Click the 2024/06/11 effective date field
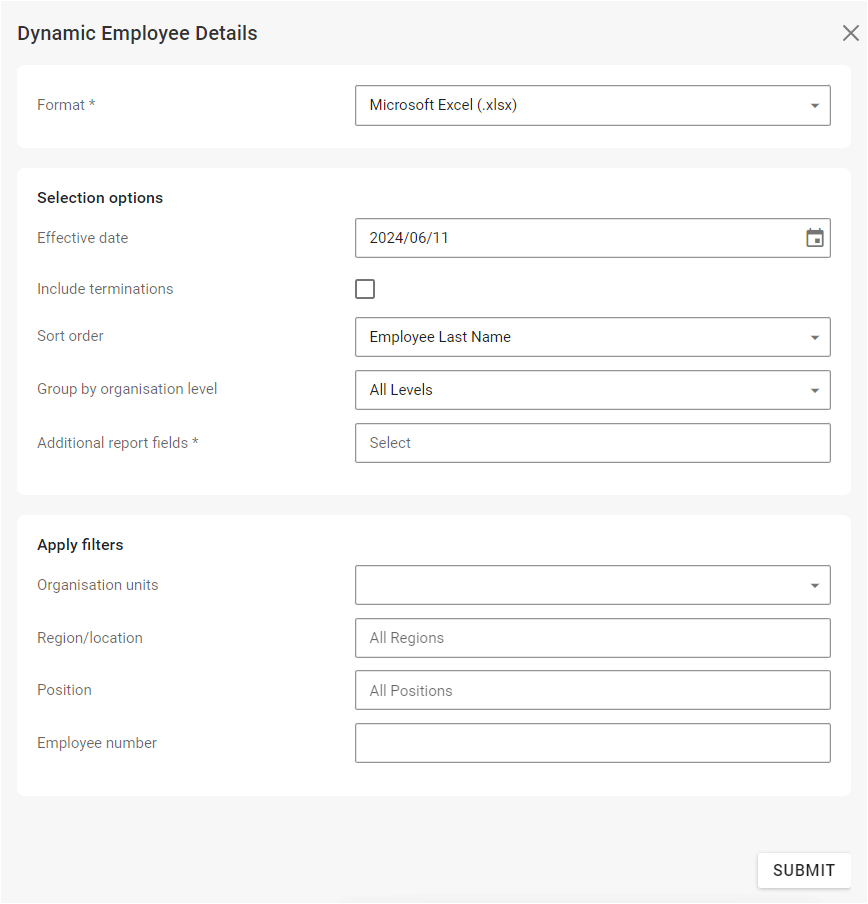The image size is (868, 904). click(575, 238)
